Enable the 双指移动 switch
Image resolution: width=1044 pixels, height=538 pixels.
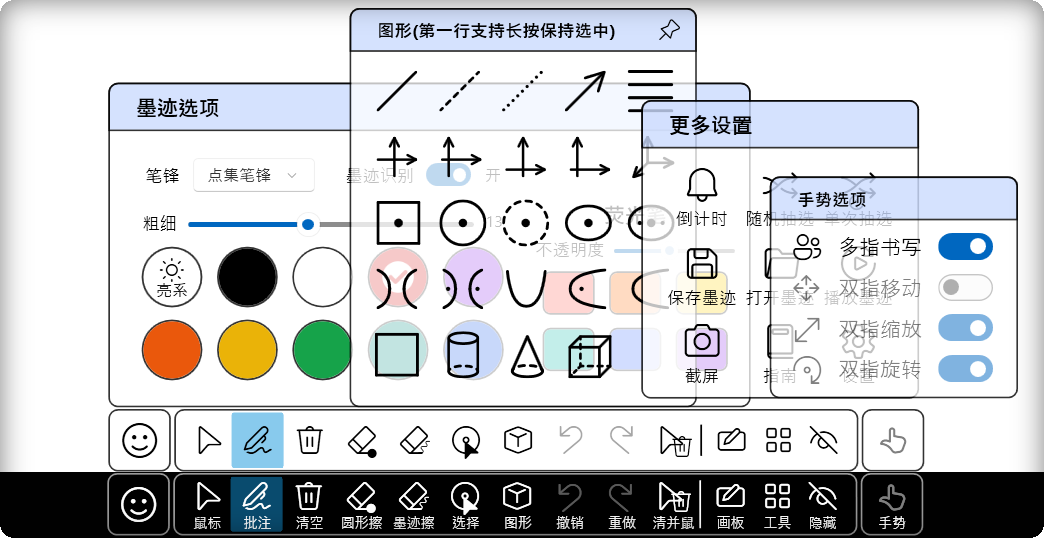(x=965, y=288)
